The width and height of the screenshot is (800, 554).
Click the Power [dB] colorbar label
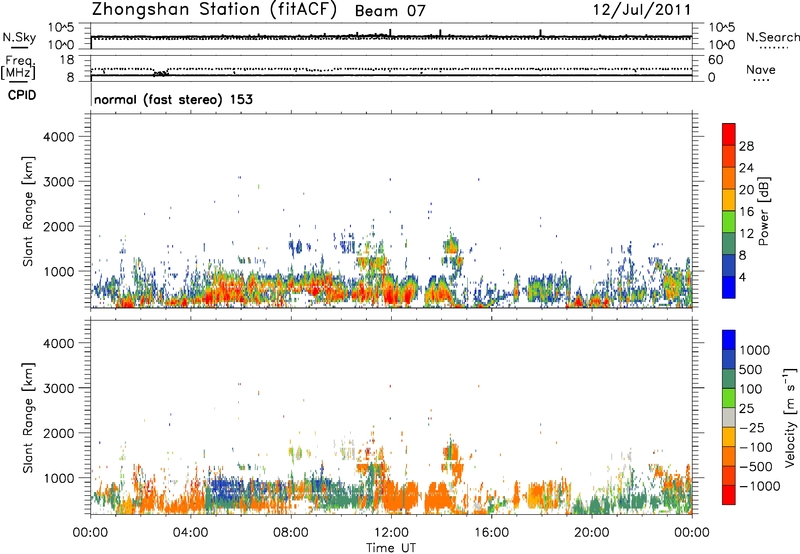763,211
